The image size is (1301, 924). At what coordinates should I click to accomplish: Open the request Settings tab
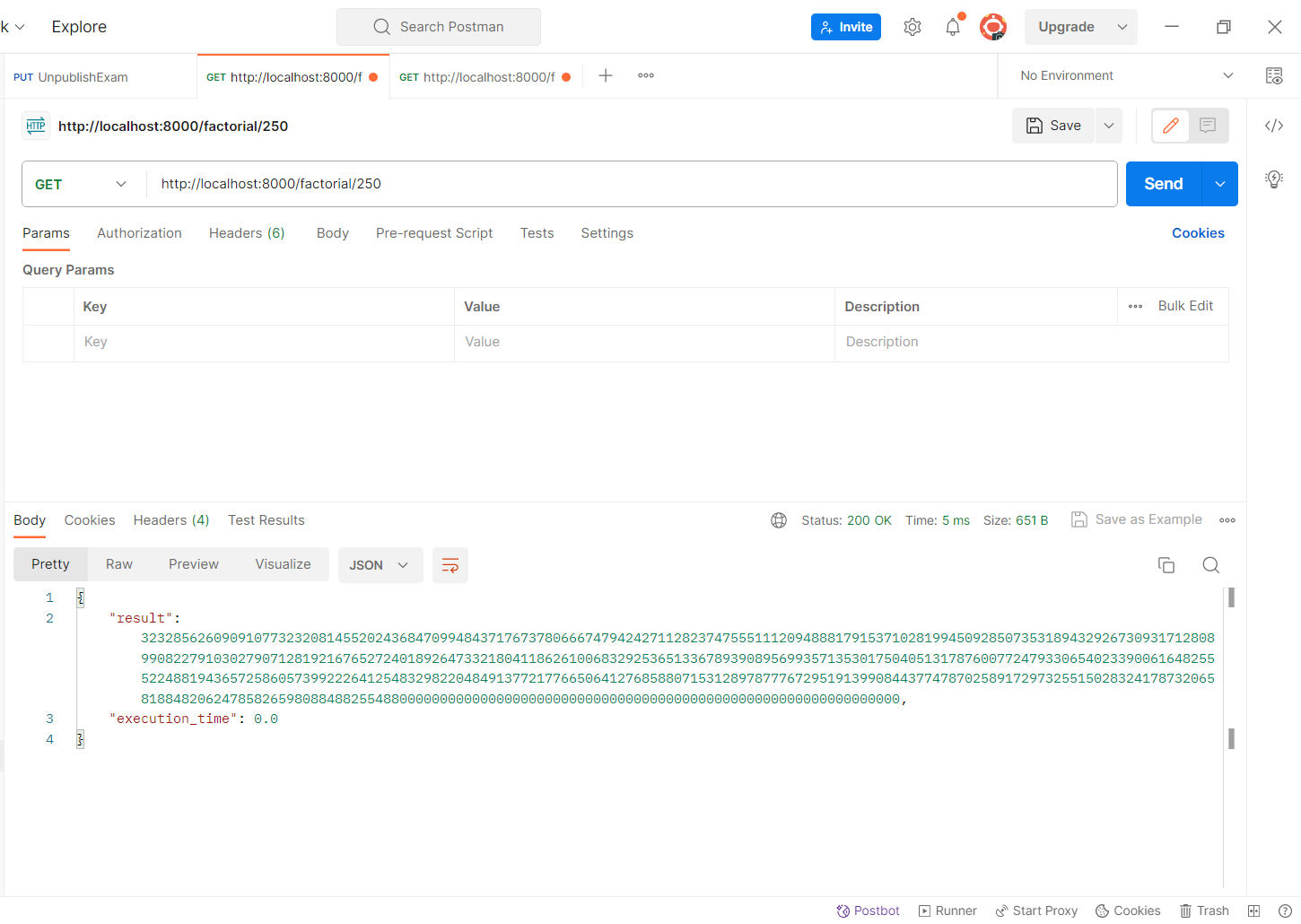click(x=607, y=233)
